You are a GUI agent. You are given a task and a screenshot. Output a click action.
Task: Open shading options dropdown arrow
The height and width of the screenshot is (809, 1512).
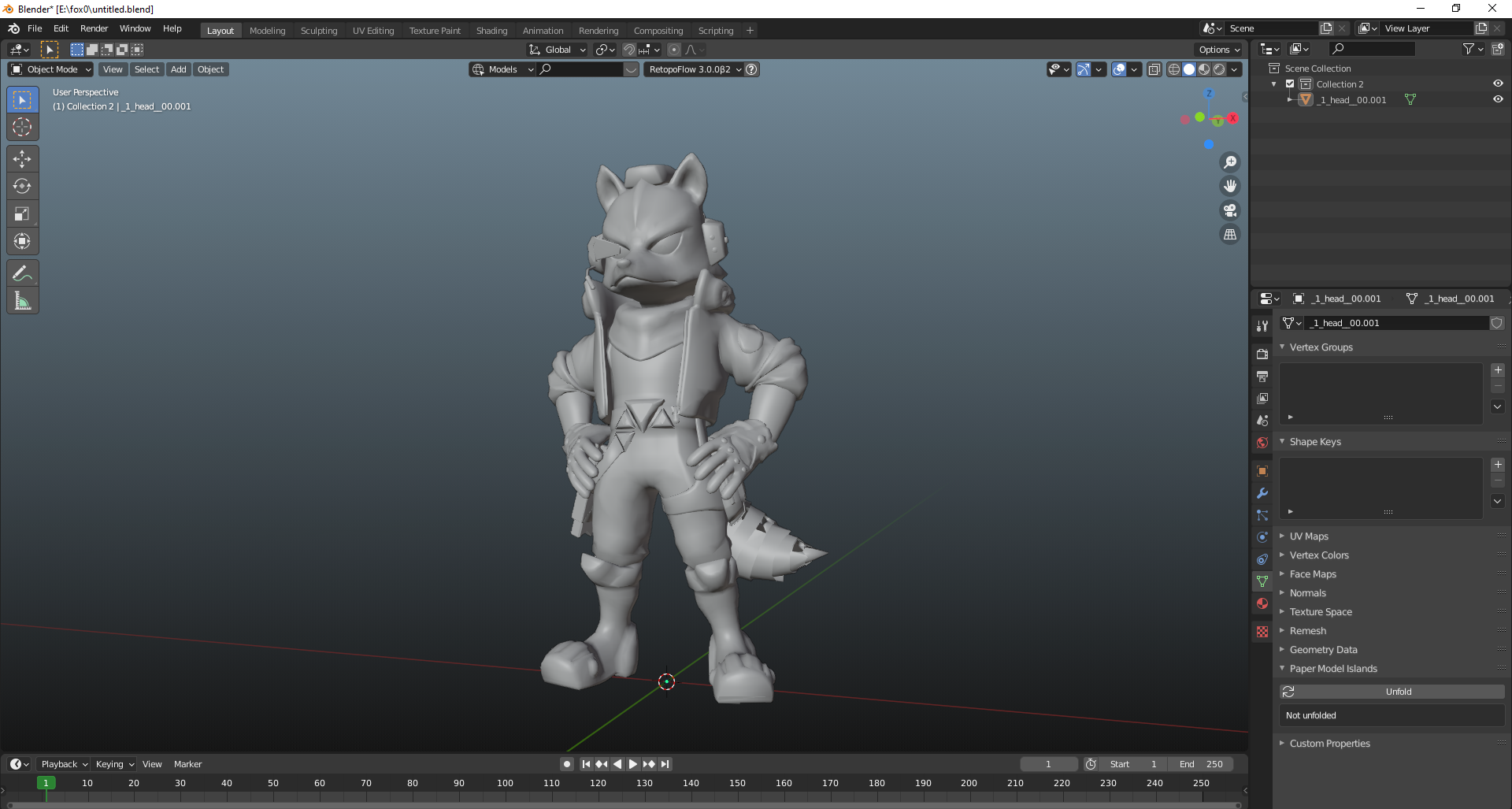(1235, 69)
